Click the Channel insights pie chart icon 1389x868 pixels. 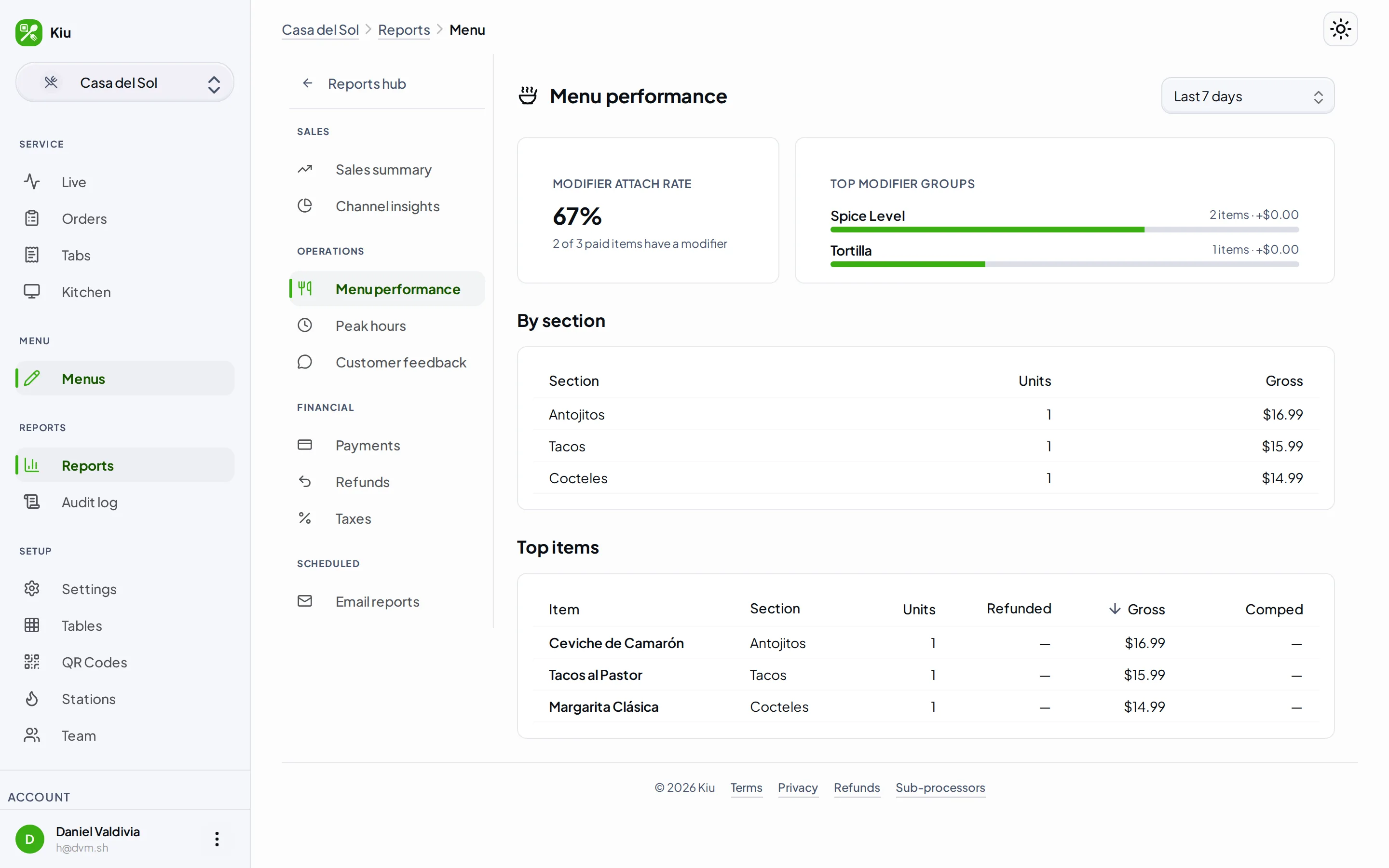point(305,205)
